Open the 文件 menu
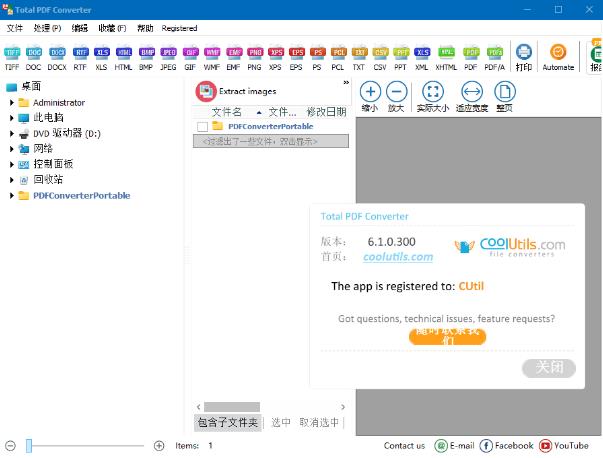Screen dimensions: 603x458 [x=15, y=28]
